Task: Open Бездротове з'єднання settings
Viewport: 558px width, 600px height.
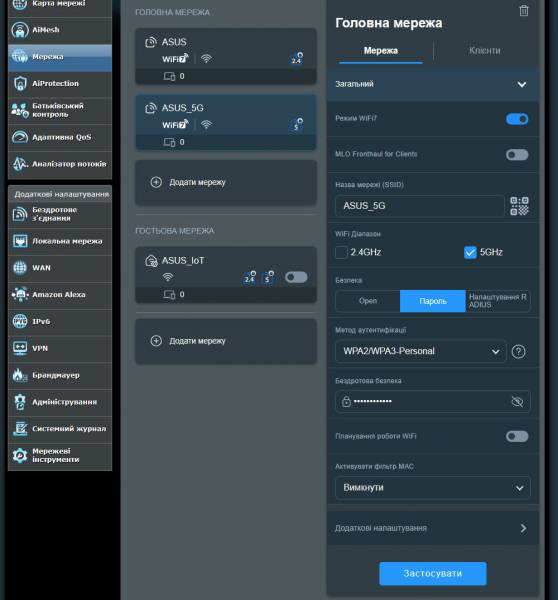Action: click(x=60, y=214)
